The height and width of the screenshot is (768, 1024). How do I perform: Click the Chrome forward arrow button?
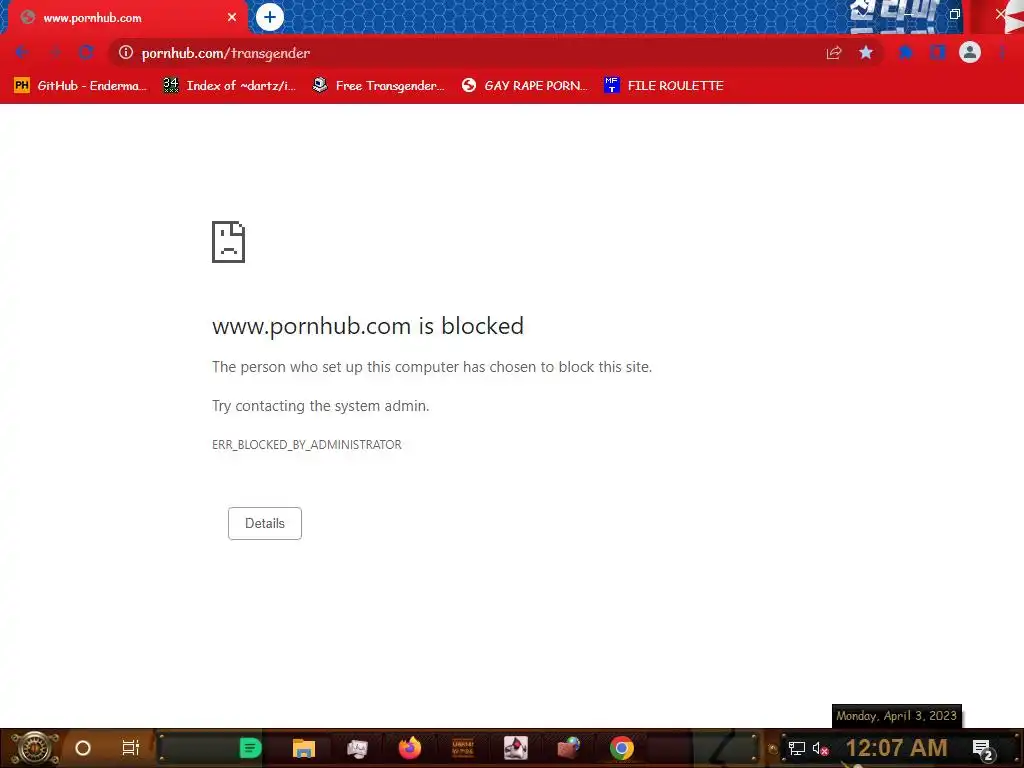(56, 52)
